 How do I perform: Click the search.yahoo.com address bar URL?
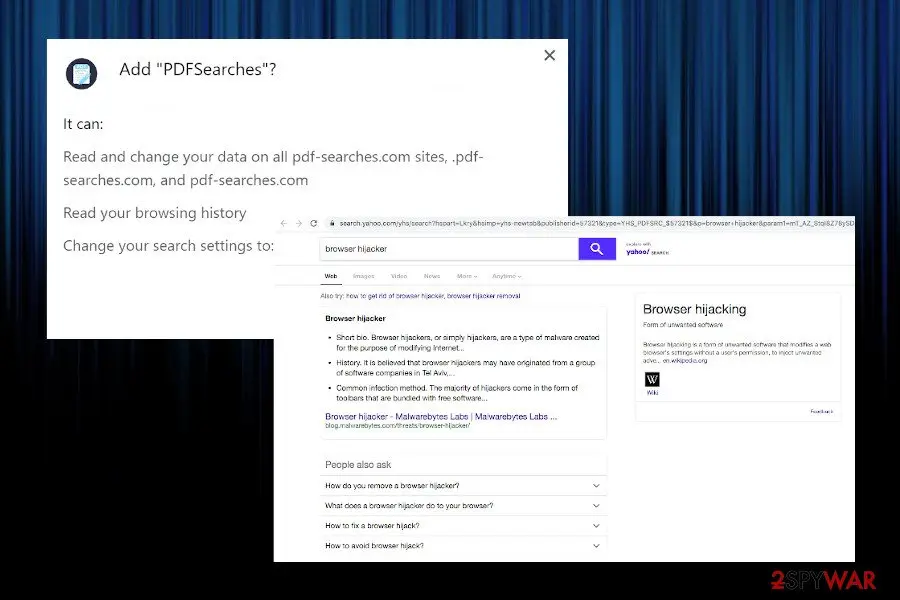(x=596, y=223)
